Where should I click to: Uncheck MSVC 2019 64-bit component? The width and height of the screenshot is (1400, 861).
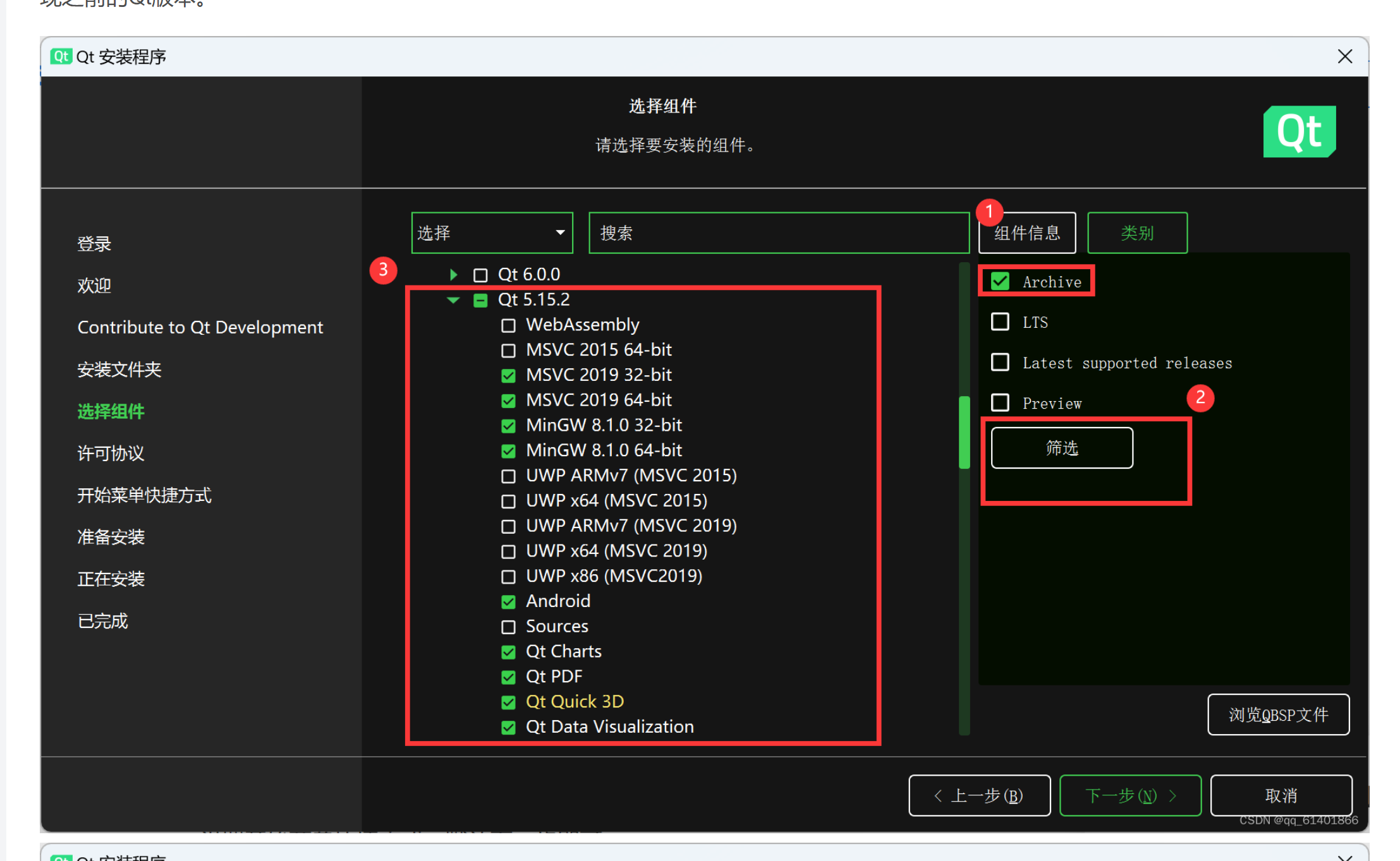pyautogui.click(x=508, y=400)
